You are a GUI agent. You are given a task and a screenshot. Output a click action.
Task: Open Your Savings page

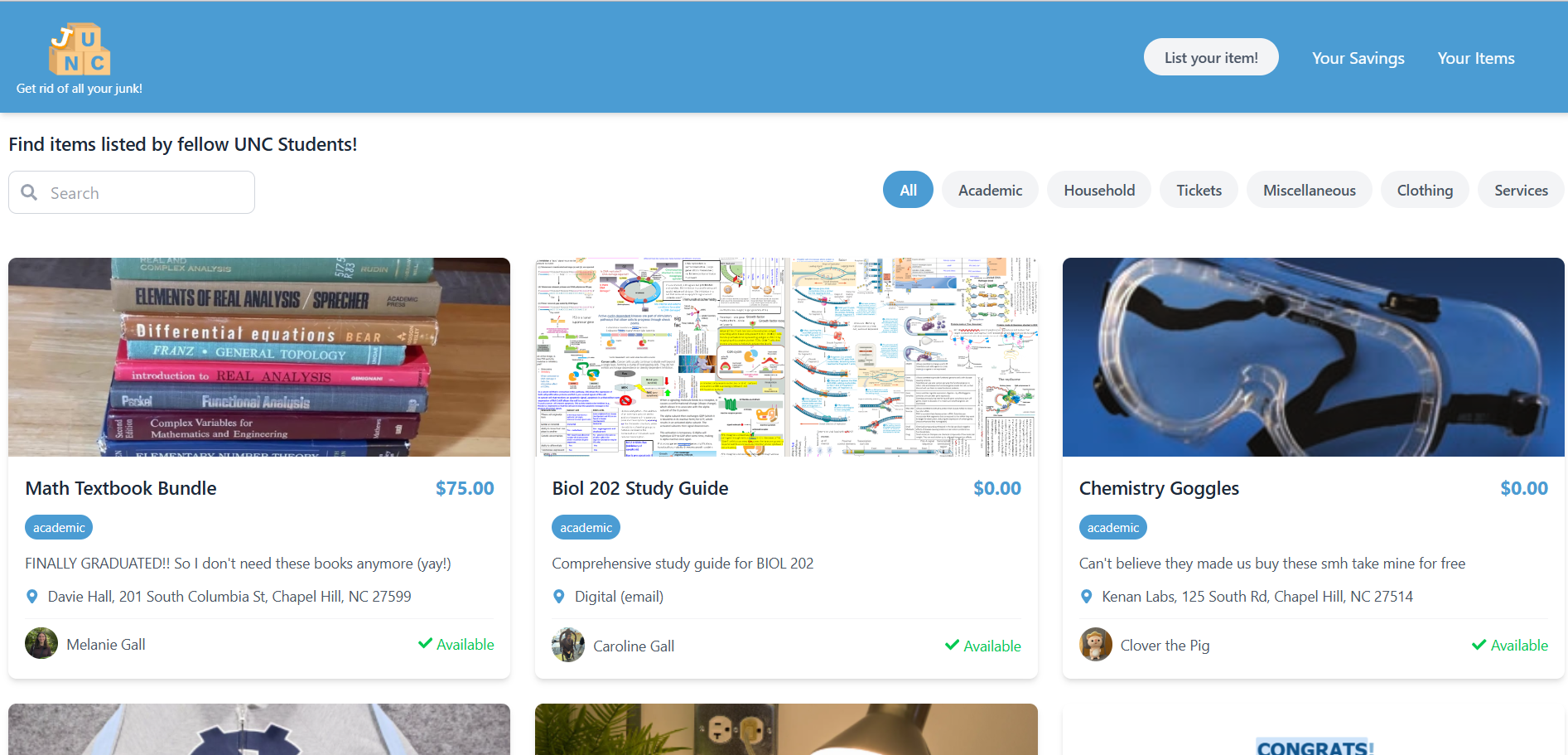click(1358, 58)
